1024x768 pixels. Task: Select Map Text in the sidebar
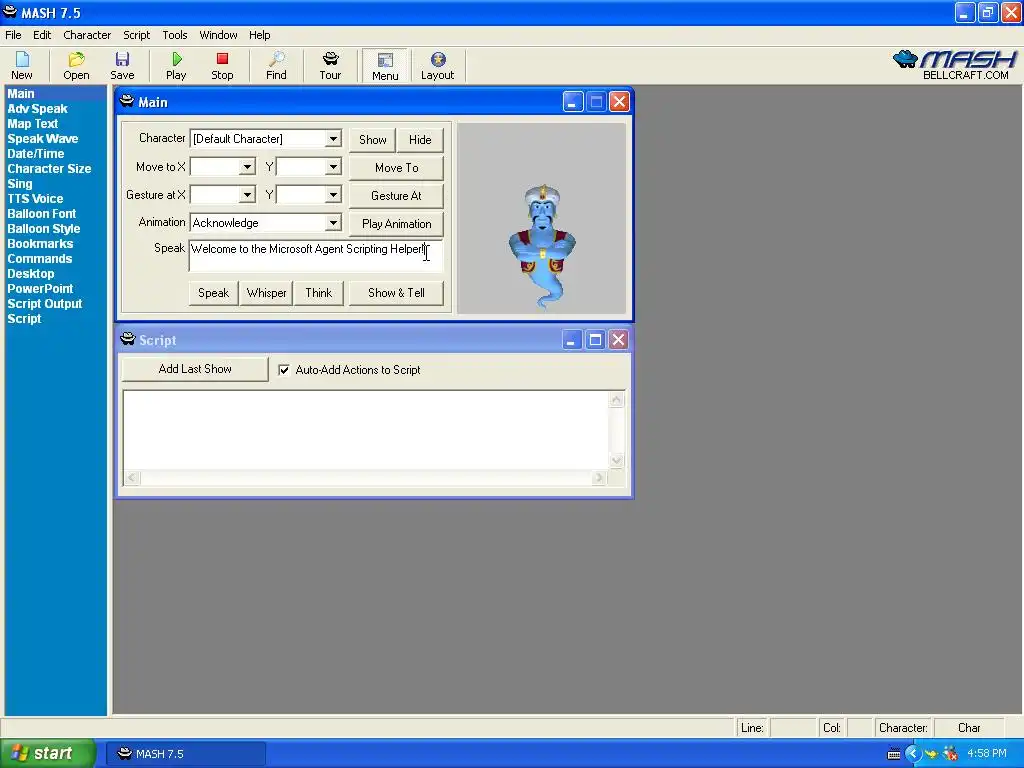pyautogui.click(x=33, y=124)
